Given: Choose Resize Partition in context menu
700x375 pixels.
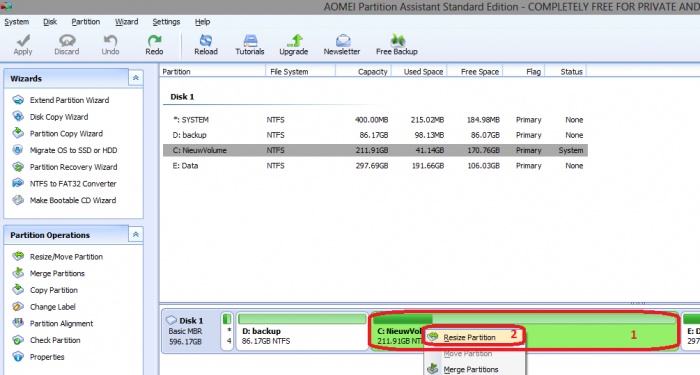Looking at the screenshot, I should click(x=474, y=337).
